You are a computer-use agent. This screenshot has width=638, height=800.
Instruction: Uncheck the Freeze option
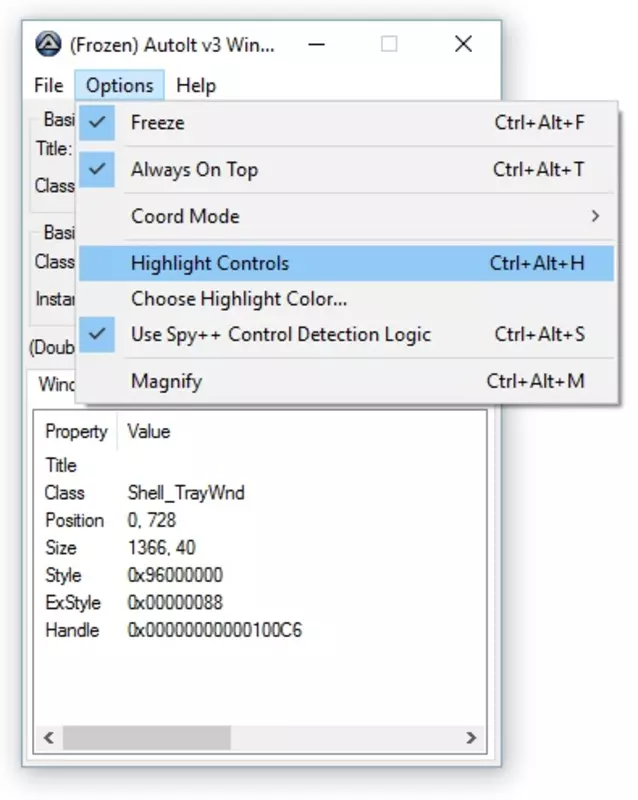click(x=347, y=122)
